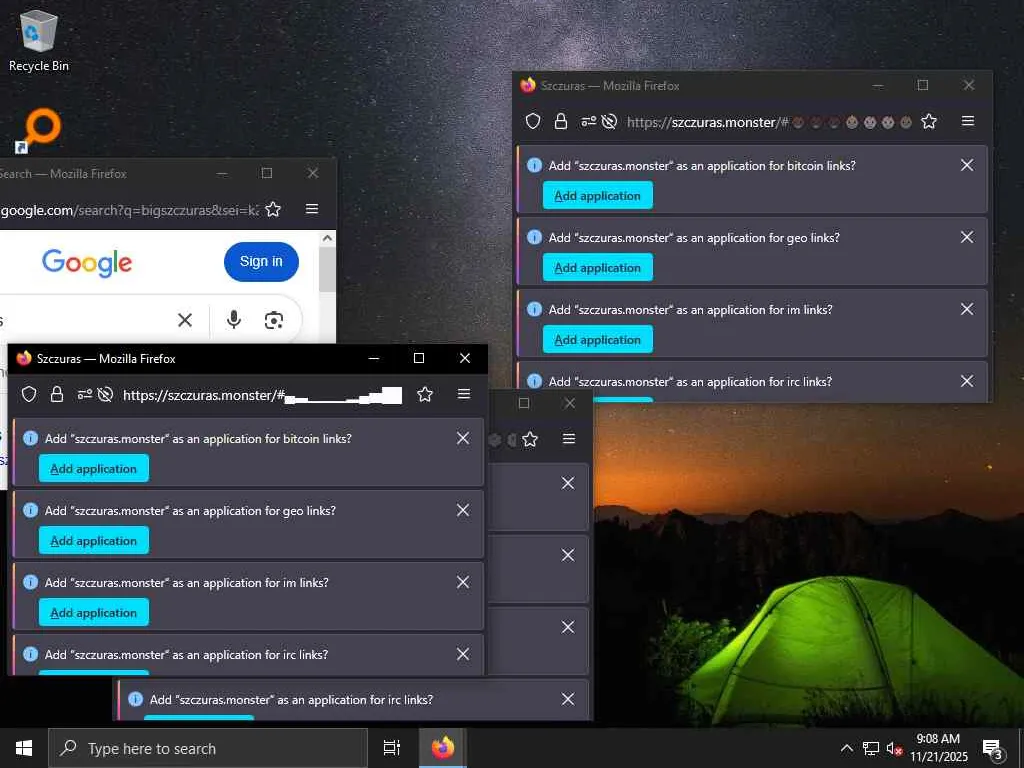Show hidden system tray icons

(846, 749)
